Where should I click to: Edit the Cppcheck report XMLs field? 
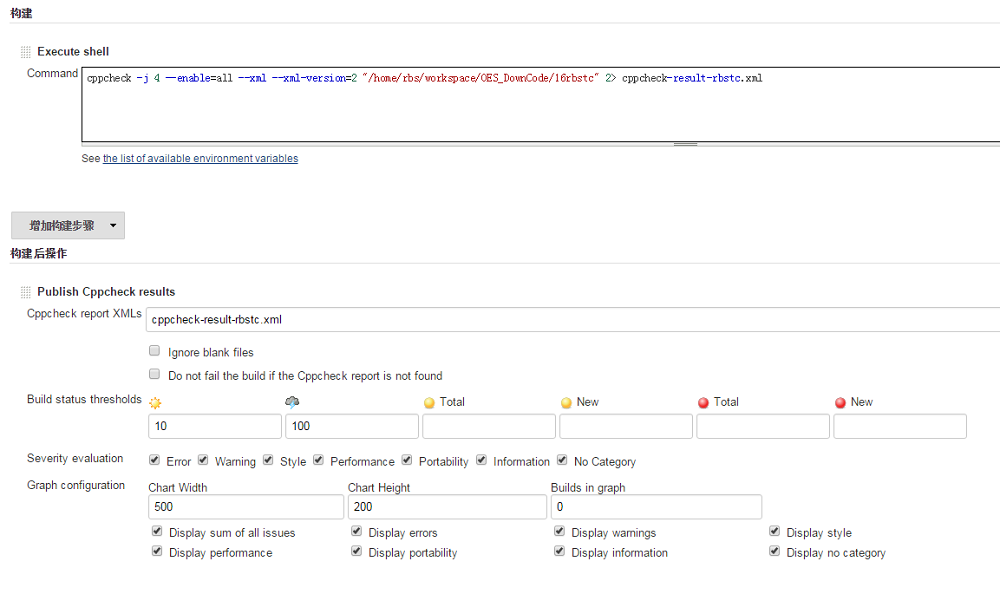[400, 319]
